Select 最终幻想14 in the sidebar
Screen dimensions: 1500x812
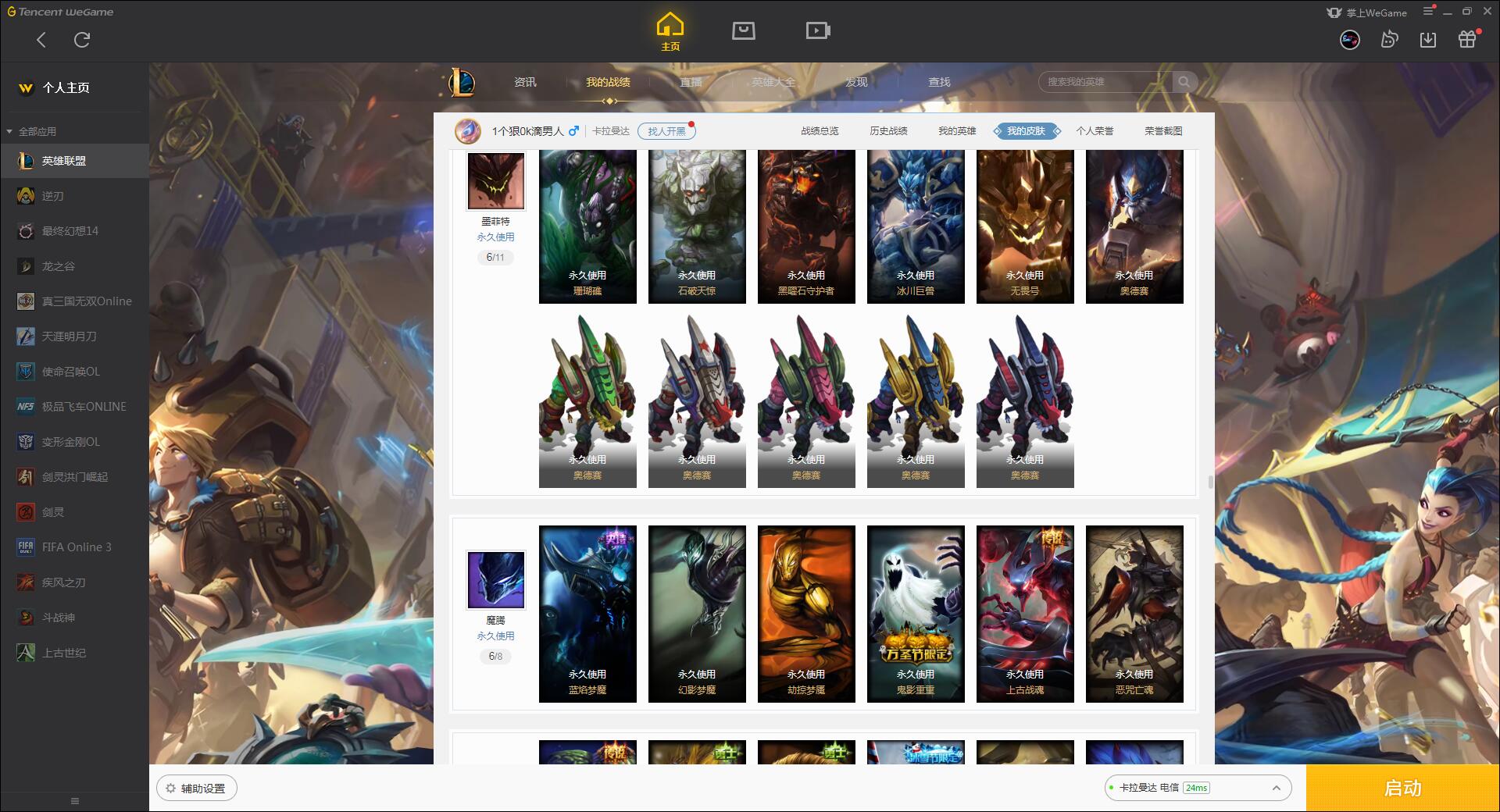[x=74, y=231]
